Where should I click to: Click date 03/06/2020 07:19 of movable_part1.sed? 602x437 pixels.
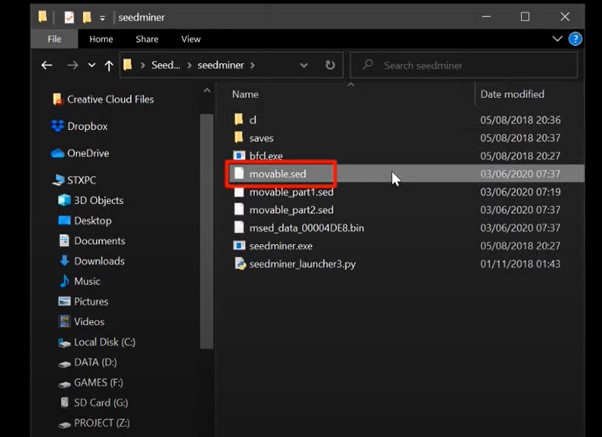(x=520, y=192)
